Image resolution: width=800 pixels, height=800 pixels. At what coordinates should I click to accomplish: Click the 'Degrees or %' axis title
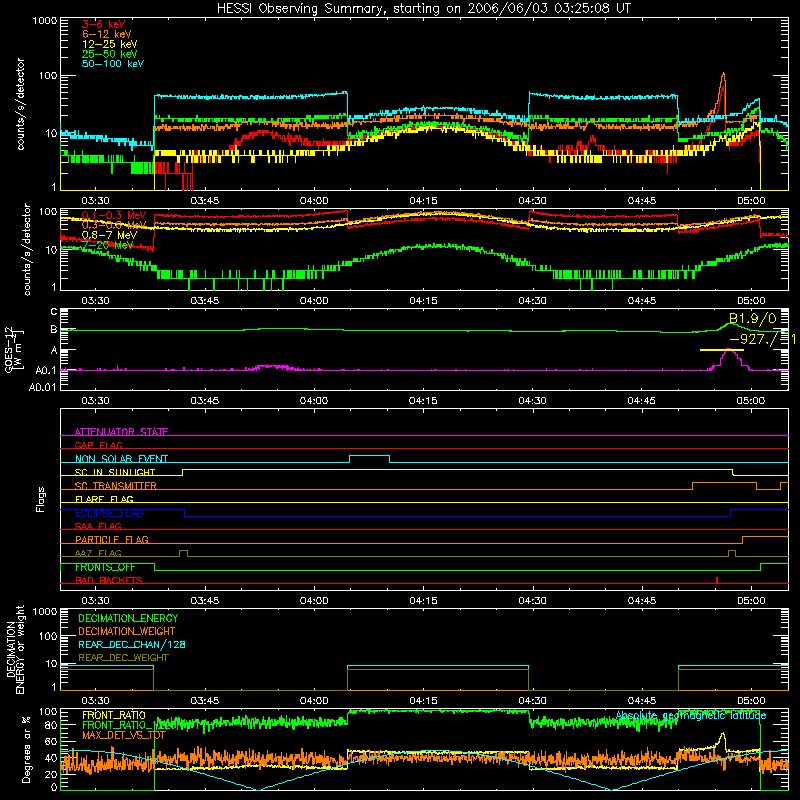[26, 750]
